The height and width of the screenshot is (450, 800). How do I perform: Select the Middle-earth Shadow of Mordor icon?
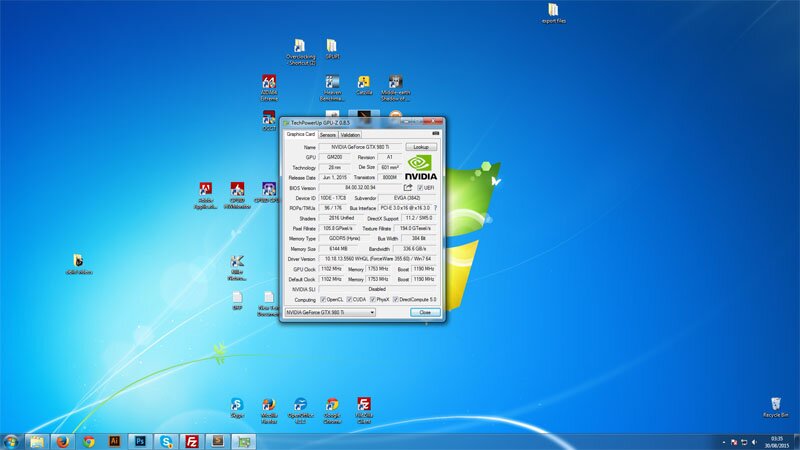pyautogui.click(x=395, y=88)
